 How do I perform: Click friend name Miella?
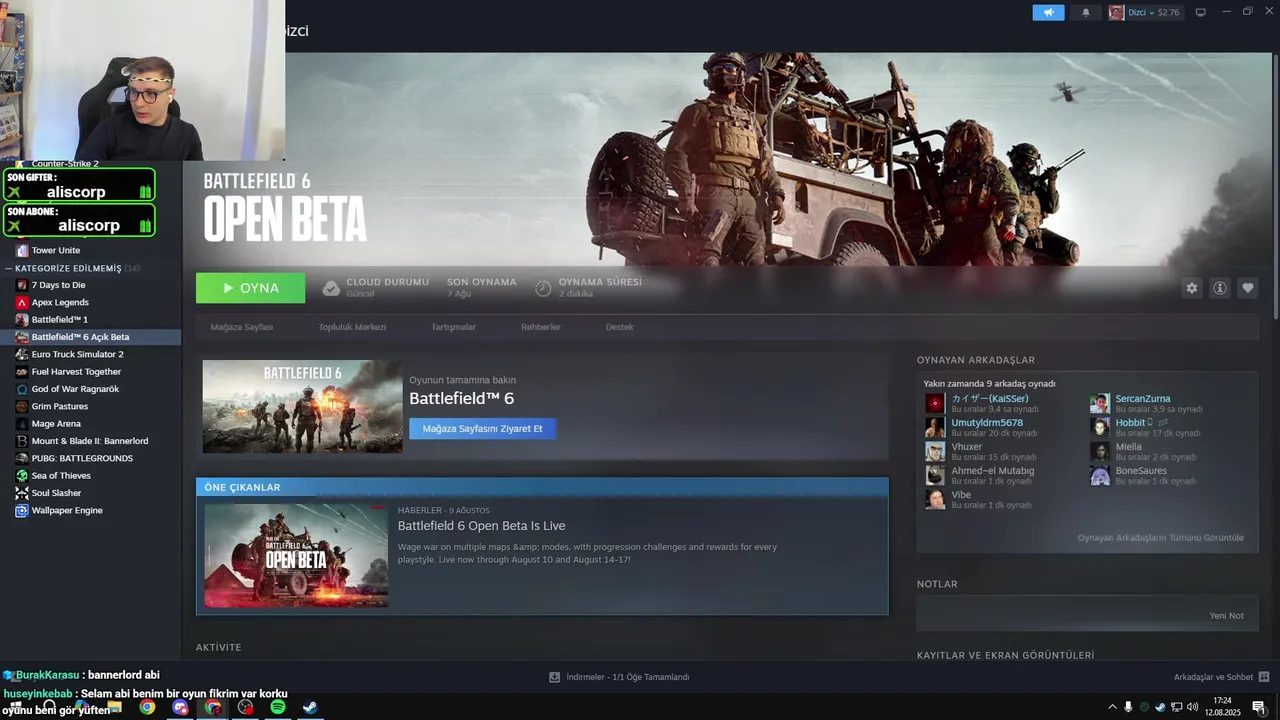point(1128,447)
